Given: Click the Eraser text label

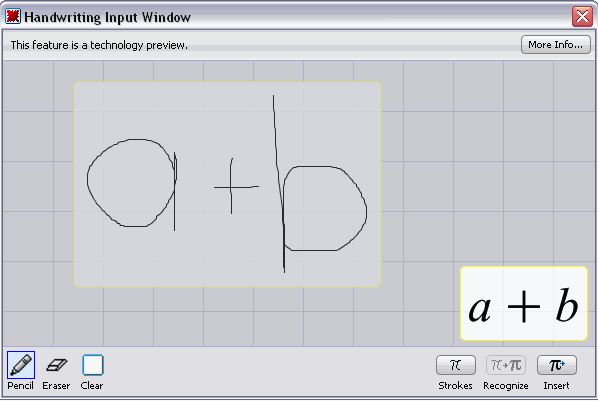Looking at the screenshot, I should 56,386.
